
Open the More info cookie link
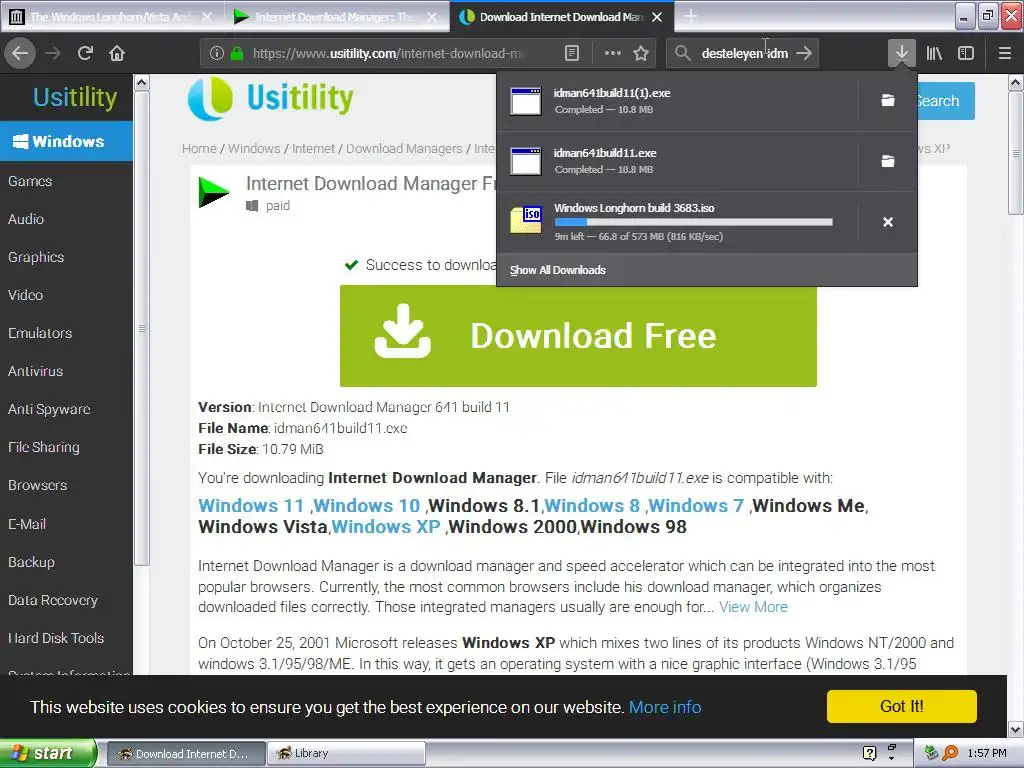[665, 707]
